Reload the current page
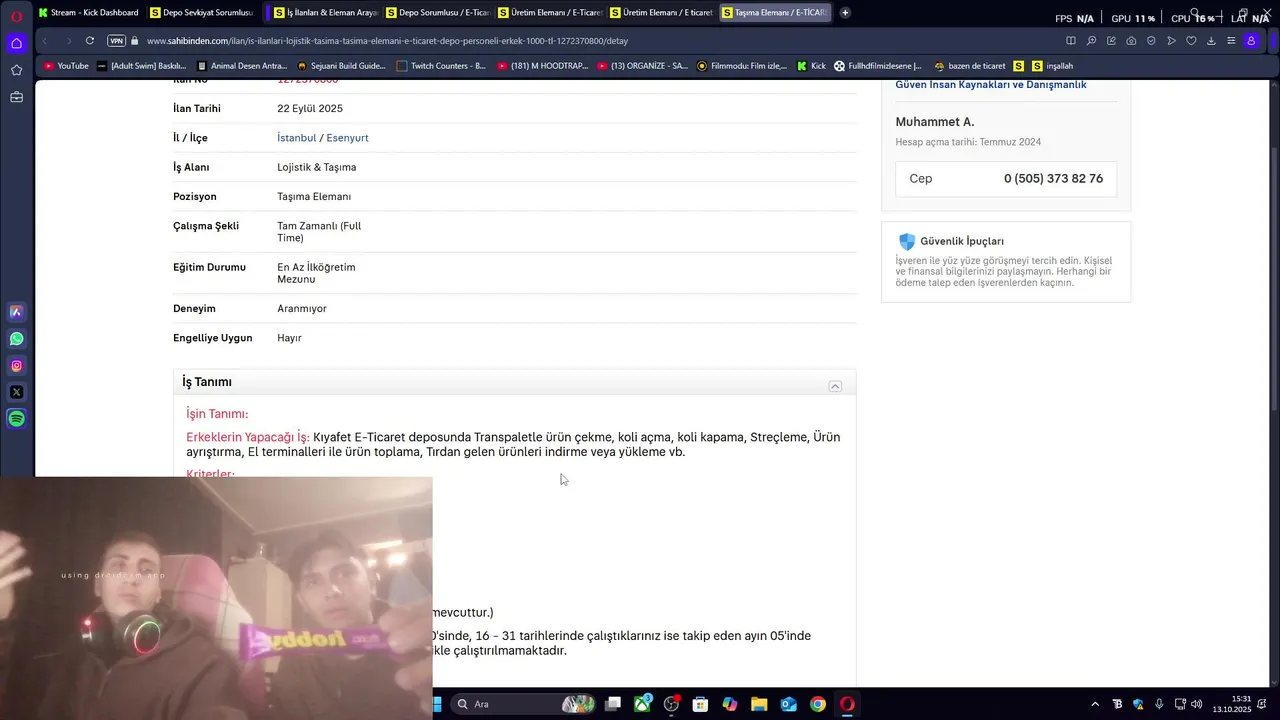1280x720 pixels. coord(90,41)
